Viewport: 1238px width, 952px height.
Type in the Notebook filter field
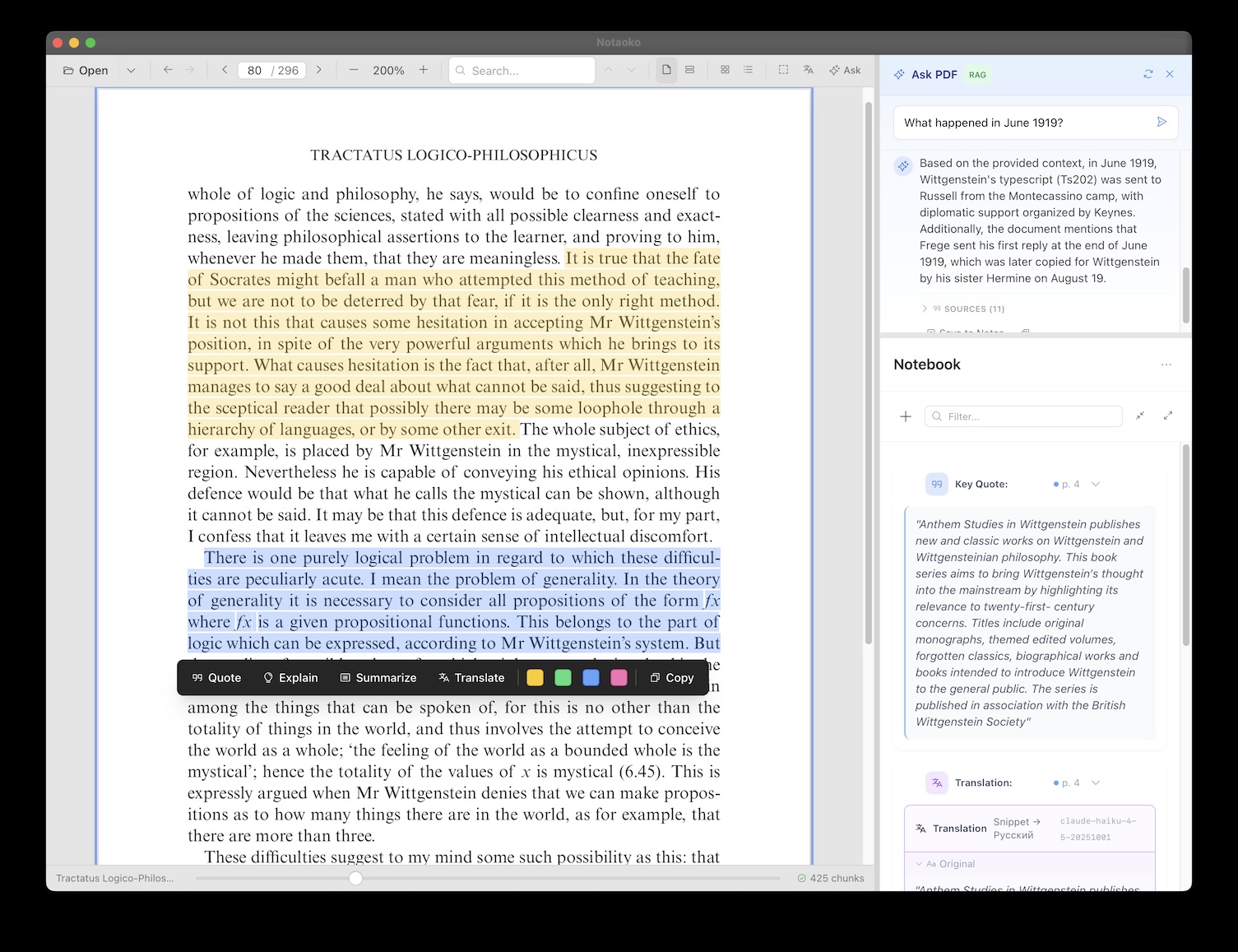1022,416
